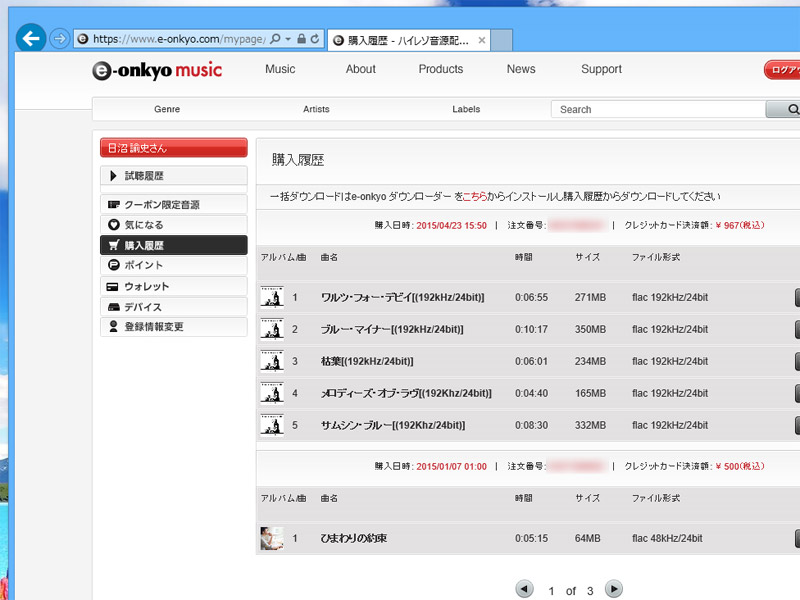Go to next page of purchase history
The image size is (800, 600).
coord(614,589)
